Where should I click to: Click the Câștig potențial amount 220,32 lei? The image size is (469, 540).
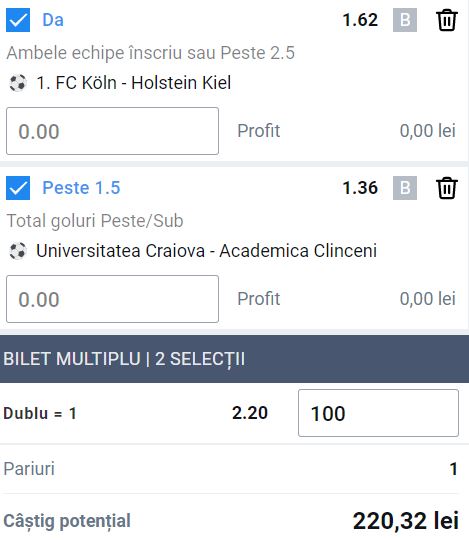tap(406, 521)
